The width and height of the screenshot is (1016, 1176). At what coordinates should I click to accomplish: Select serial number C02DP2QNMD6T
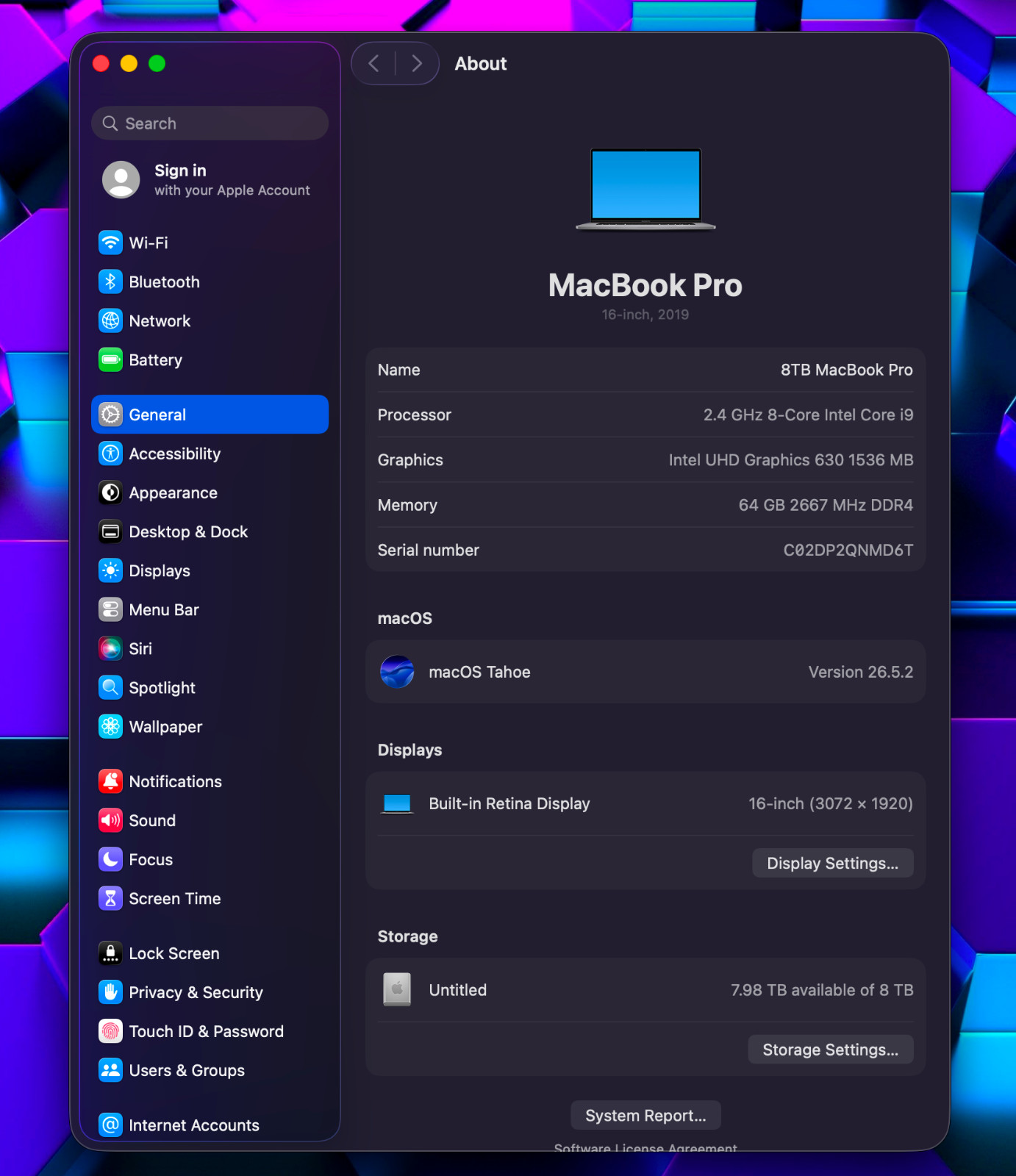848,550
